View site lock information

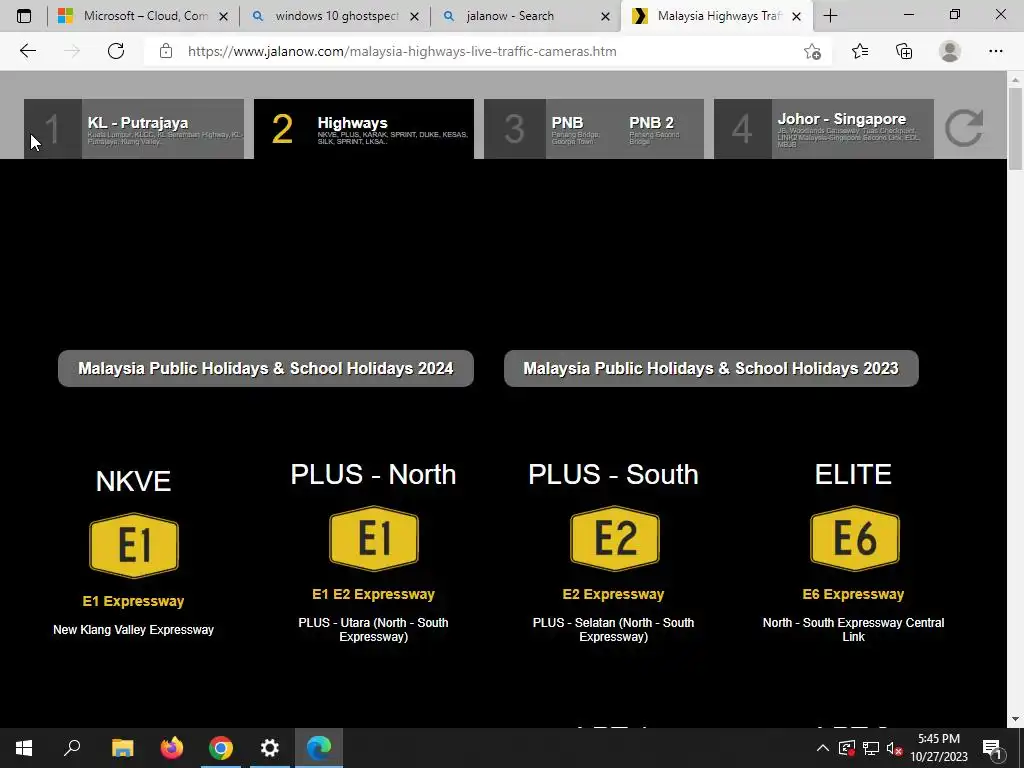pos(166,51)
